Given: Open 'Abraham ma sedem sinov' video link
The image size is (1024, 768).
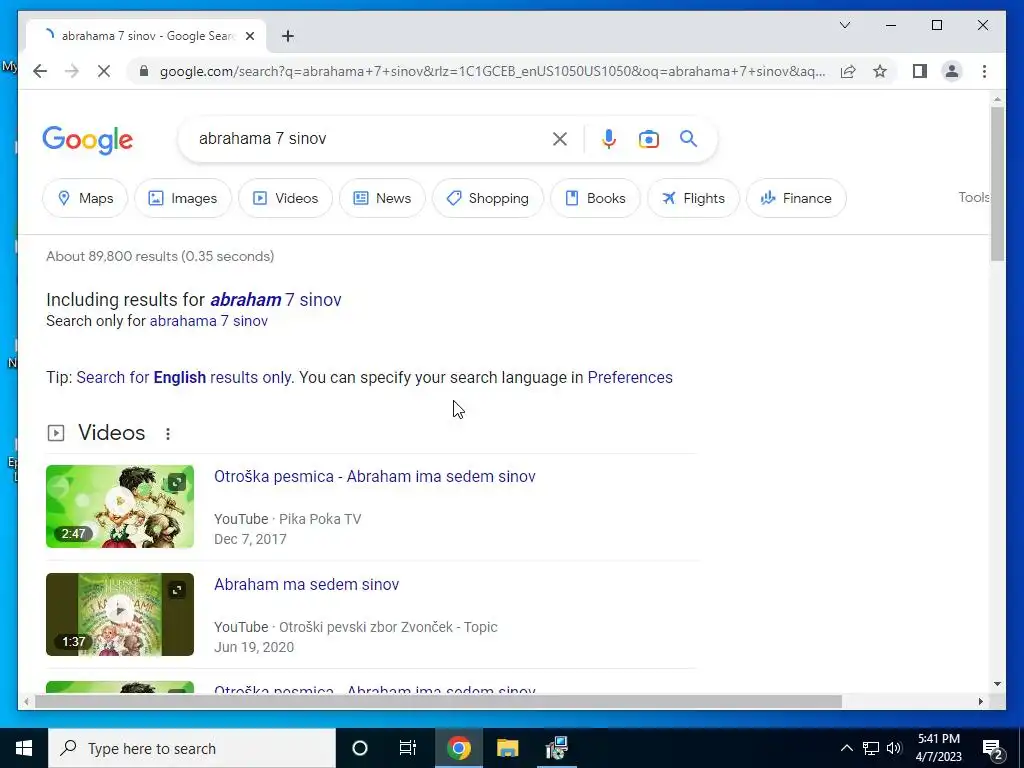Looking at the screenshot, I should 306,584.
